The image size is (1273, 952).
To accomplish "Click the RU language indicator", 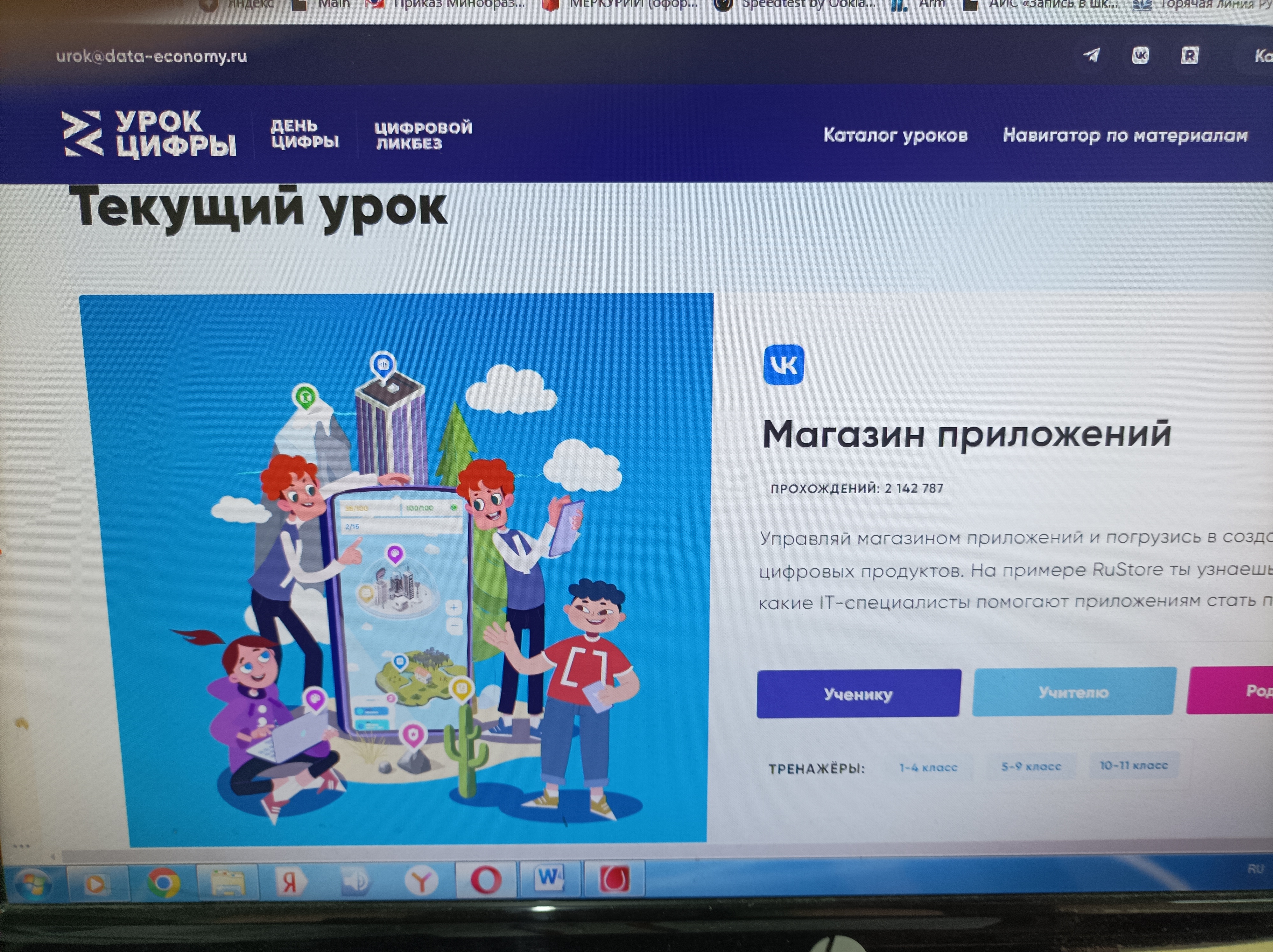I will [1255, 869].
